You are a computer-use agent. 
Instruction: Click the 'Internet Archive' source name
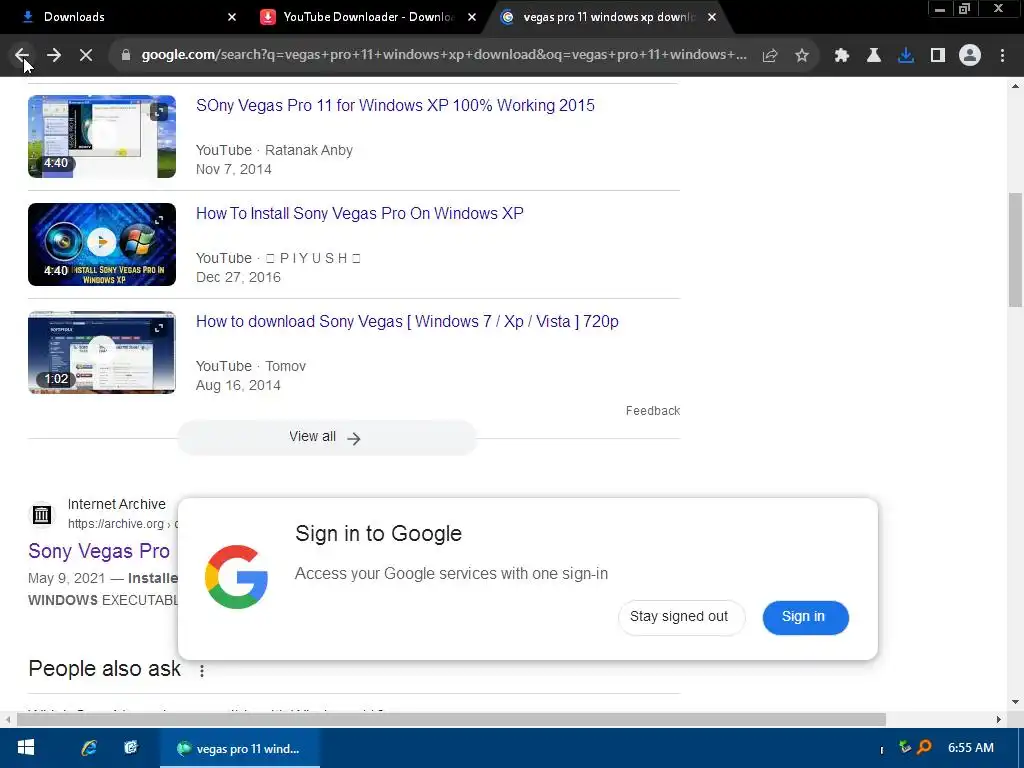tap(116, 504)
